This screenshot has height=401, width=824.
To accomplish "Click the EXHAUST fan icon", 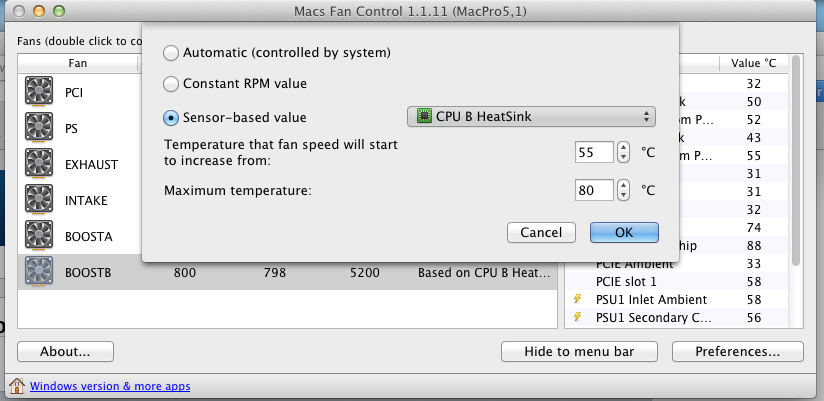I will pyautogui.click(x=39, y=164).
